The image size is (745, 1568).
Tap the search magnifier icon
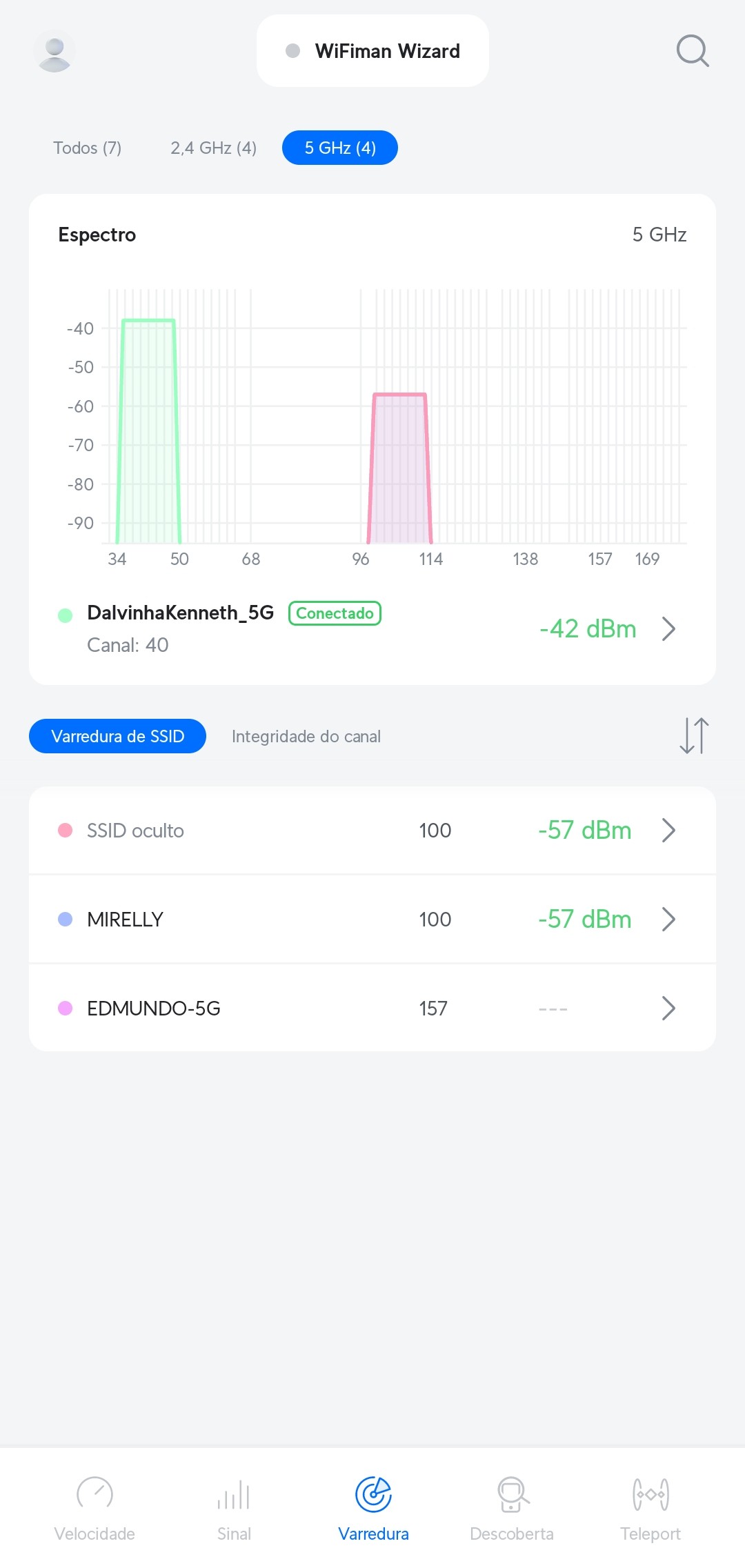tap(692, 51)
